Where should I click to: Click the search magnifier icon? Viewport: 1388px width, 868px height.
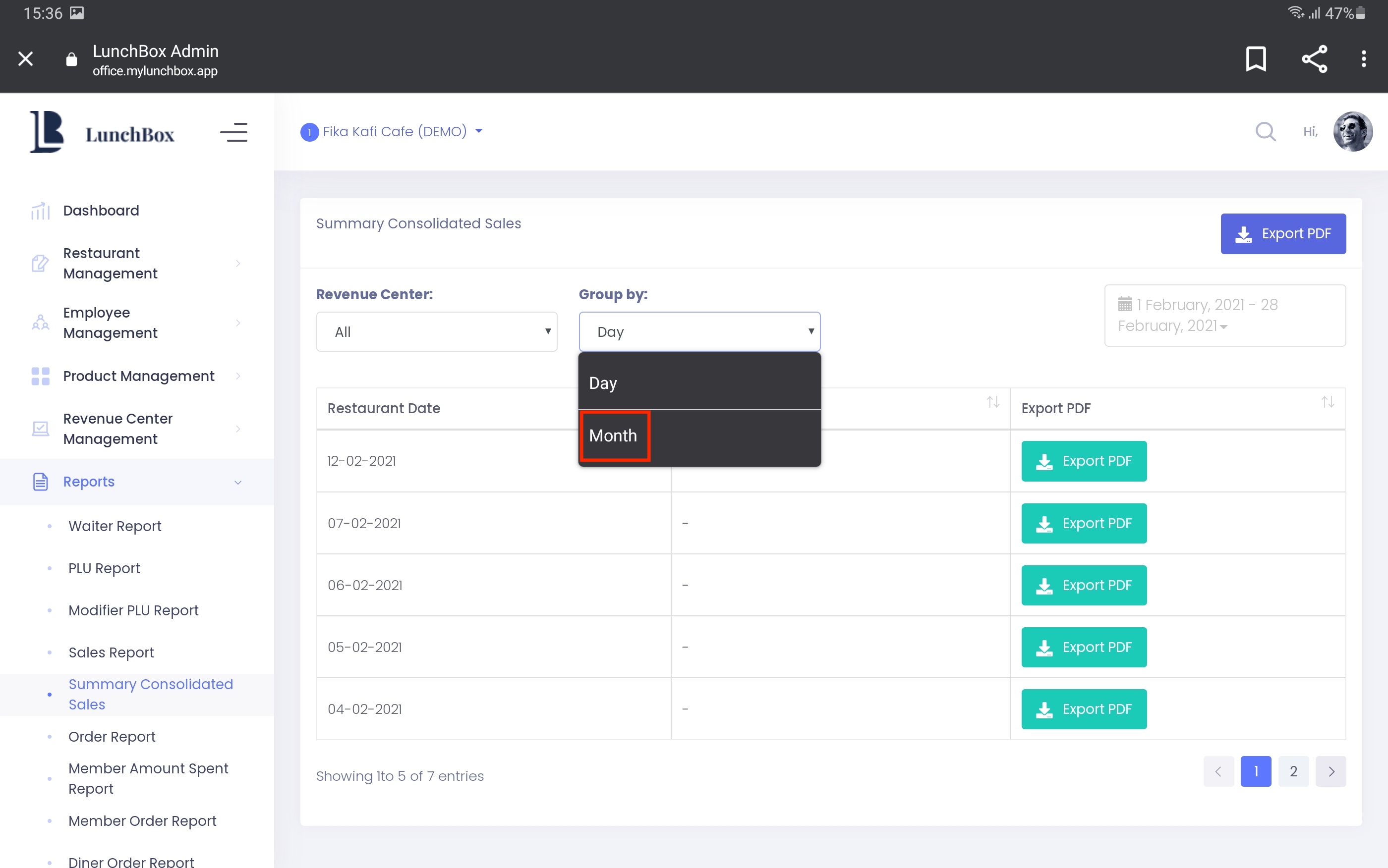coord(1265,131)
